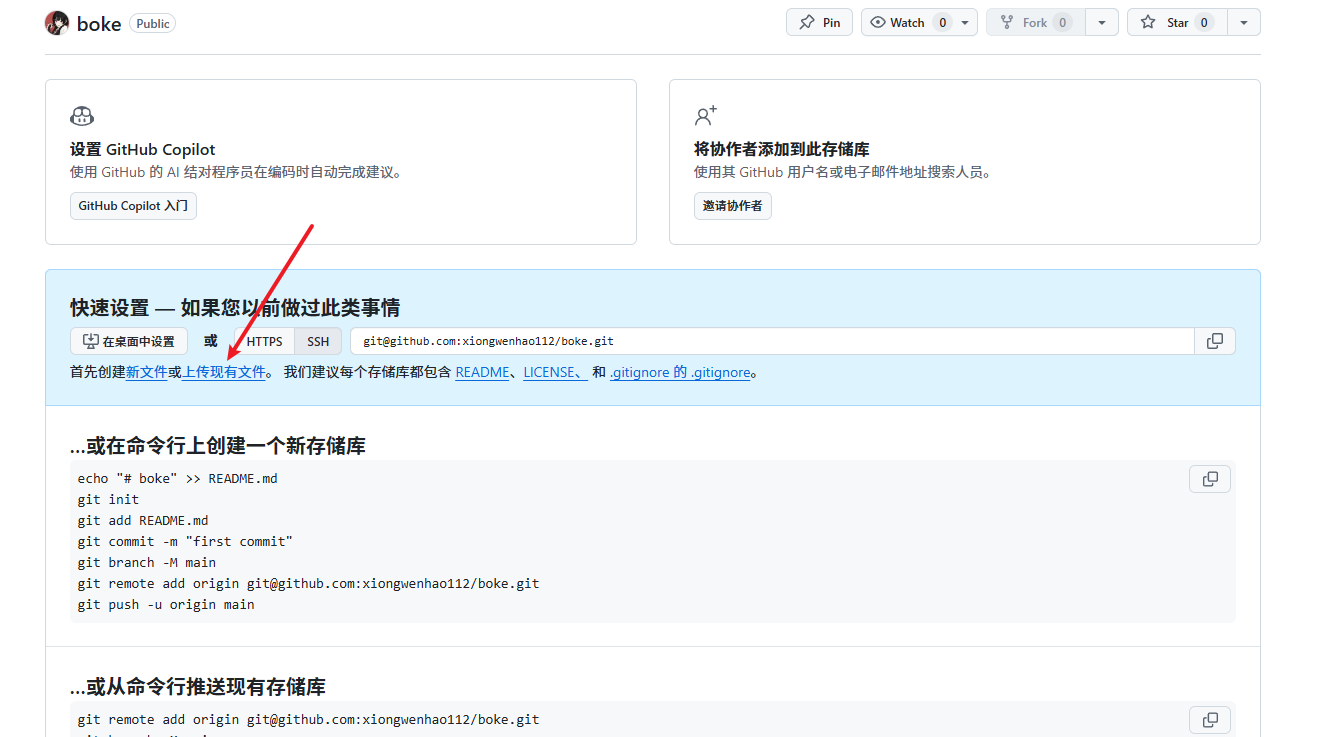Viewport: 1335px width, 737px height.
Task: Click the 'git commit -m "first commit"' line
Action: [185, 541]
